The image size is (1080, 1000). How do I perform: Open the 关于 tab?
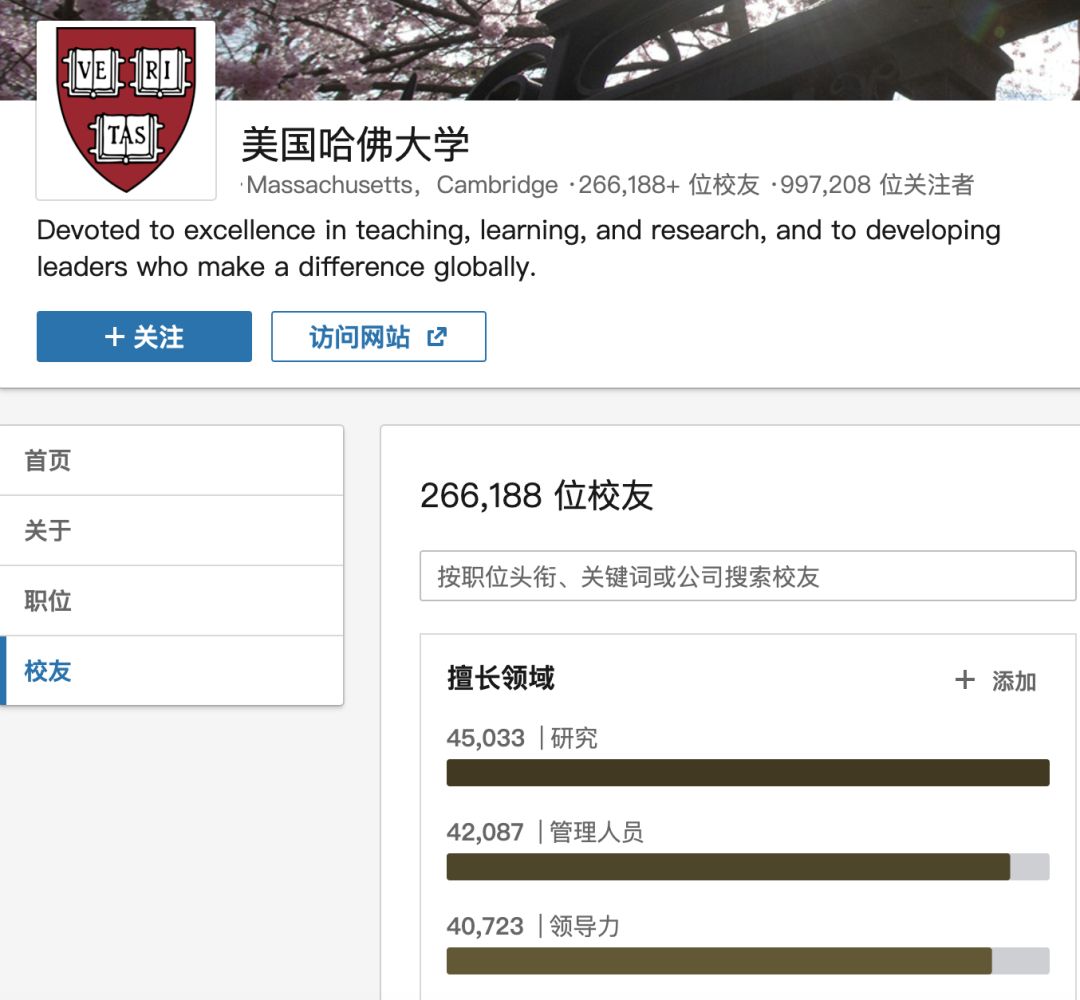[172, 530]
